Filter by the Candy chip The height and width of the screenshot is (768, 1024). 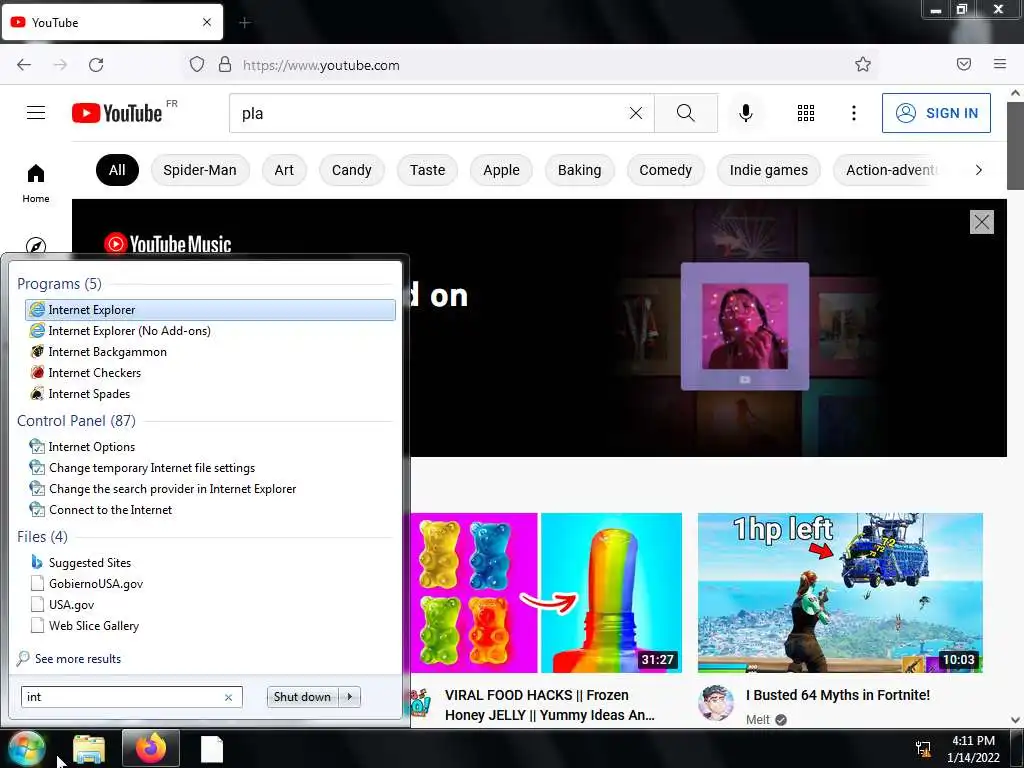pyautogui.click(x=351, y=170)
